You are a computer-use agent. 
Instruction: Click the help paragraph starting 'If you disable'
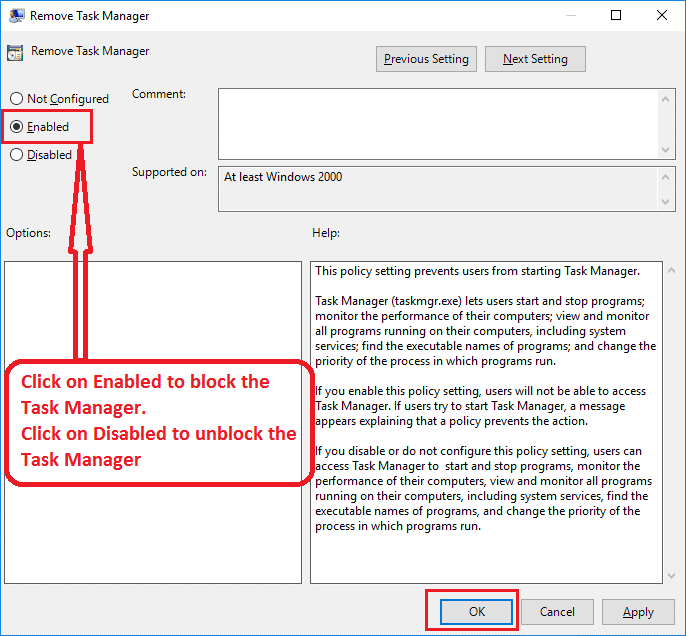point(483,488)
